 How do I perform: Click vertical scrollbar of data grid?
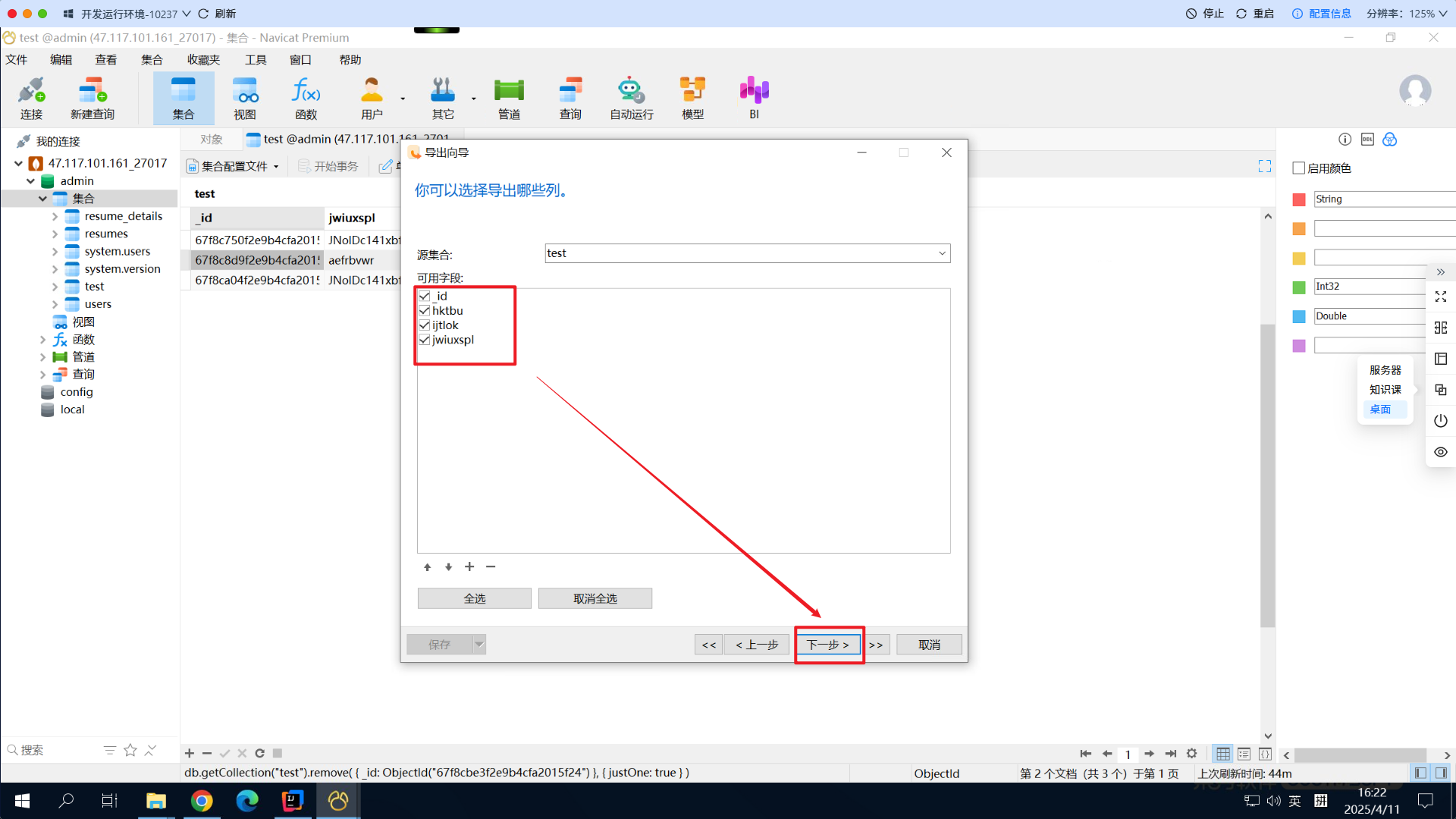click(x=1267, y=475)
